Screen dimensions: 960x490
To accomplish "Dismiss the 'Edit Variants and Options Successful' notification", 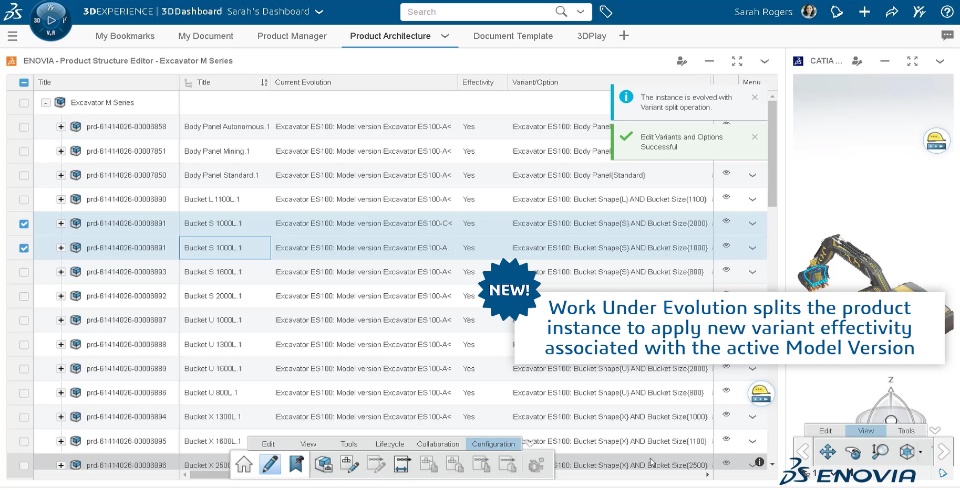I will coord(755,137).
